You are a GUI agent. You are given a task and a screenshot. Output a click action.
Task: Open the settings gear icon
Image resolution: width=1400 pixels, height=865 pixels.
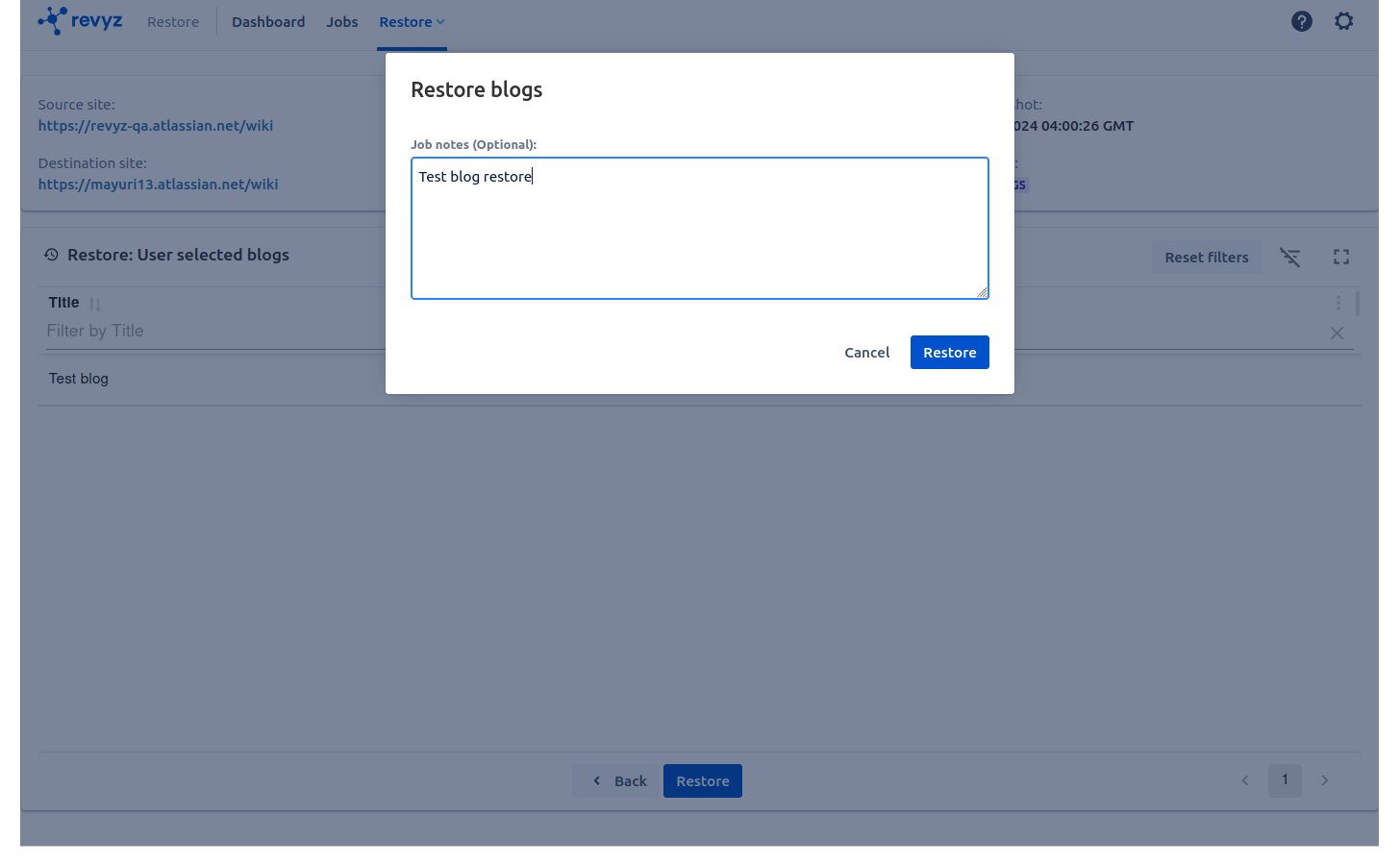(1343, 21)
